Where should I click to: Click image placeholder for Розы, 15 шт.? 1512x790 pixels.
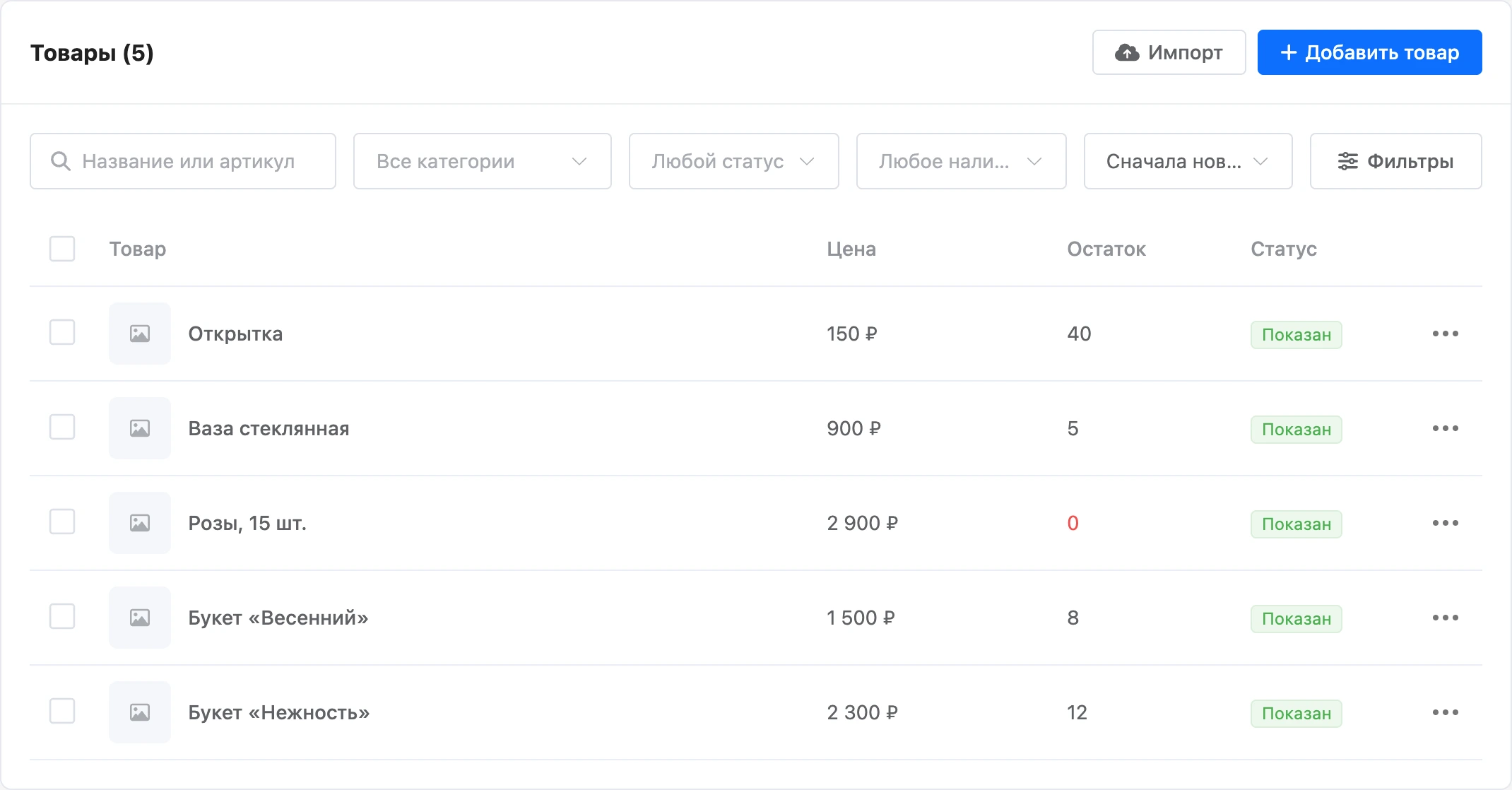coord(140,523)
